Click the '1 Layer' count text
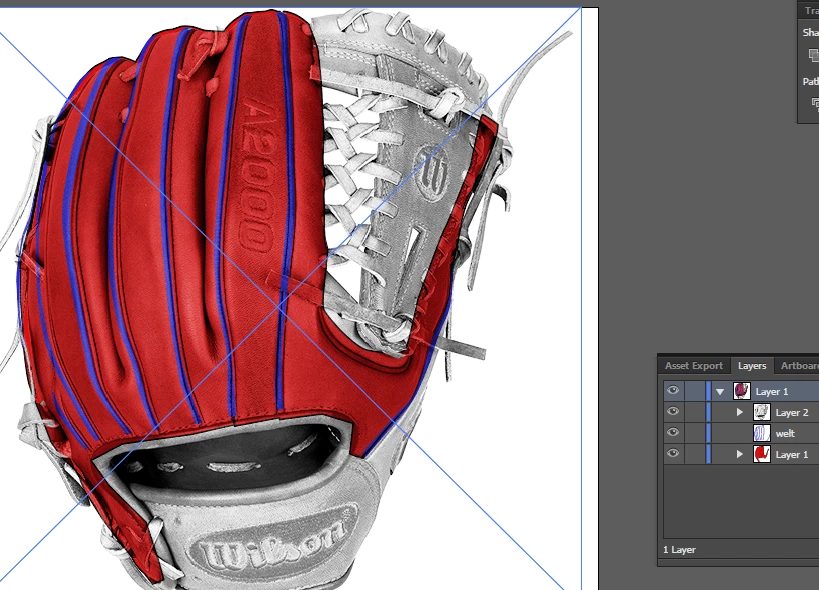The image size is (819, 590). [679, 550]
